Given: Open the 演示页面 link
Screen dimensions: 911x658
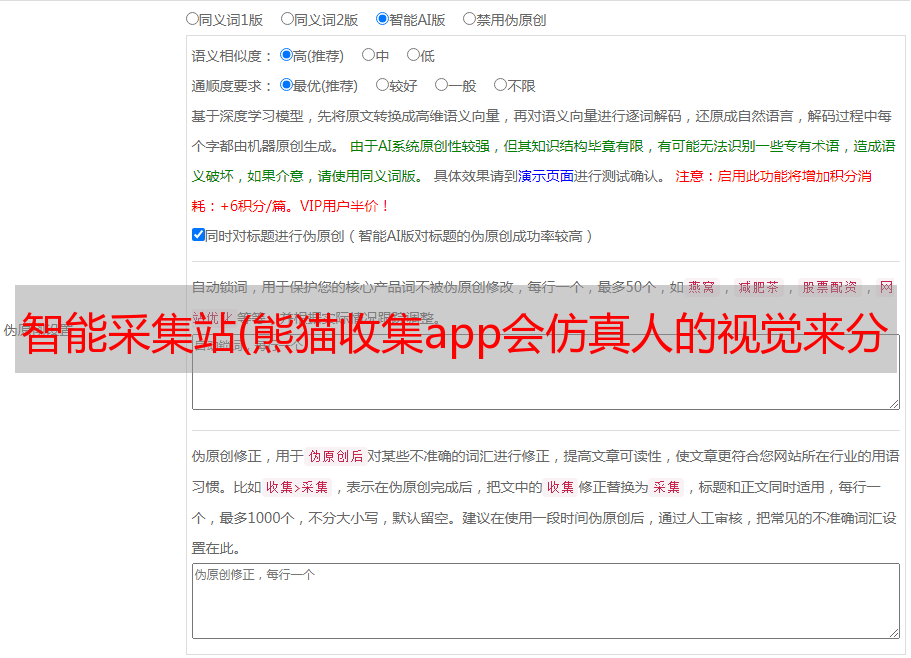Looking at the screenshot, I should [546, 176].
